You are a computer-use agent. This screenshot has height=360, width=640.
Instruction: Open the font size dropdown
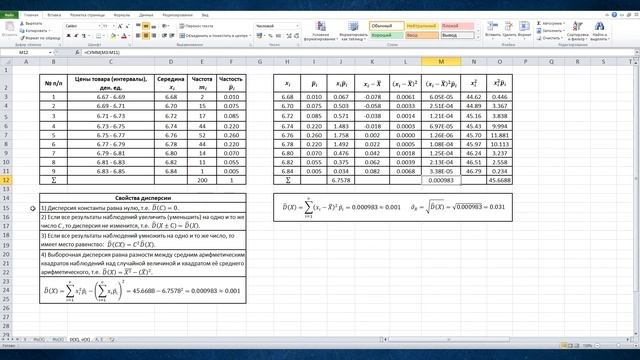click(113, 26)
